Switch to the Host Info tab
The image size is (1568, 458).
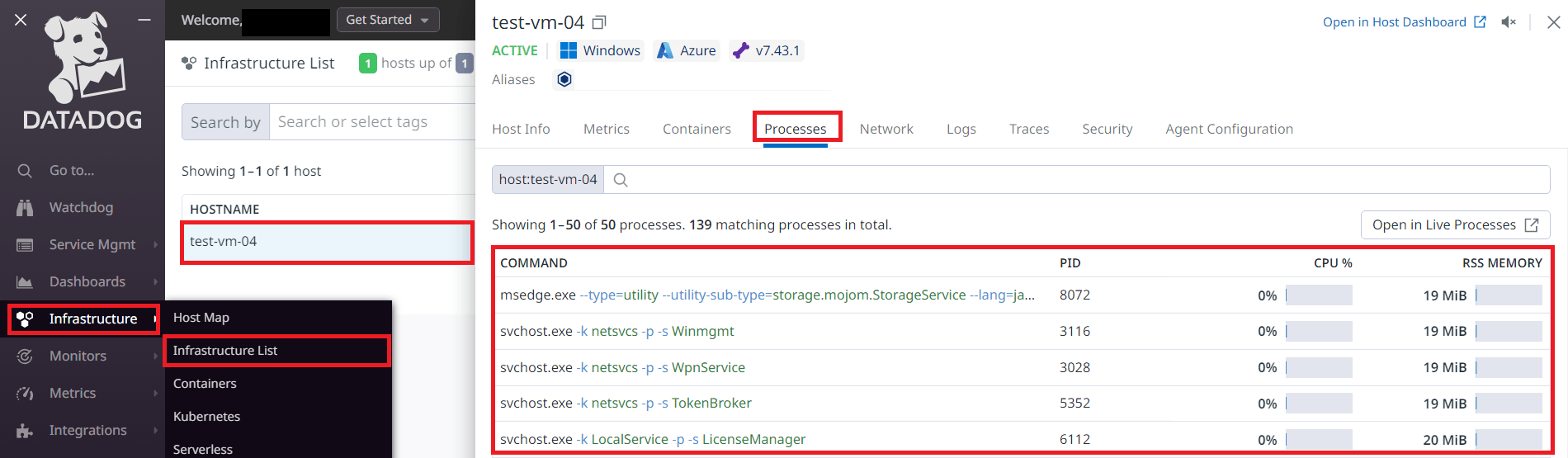point(521,129)
